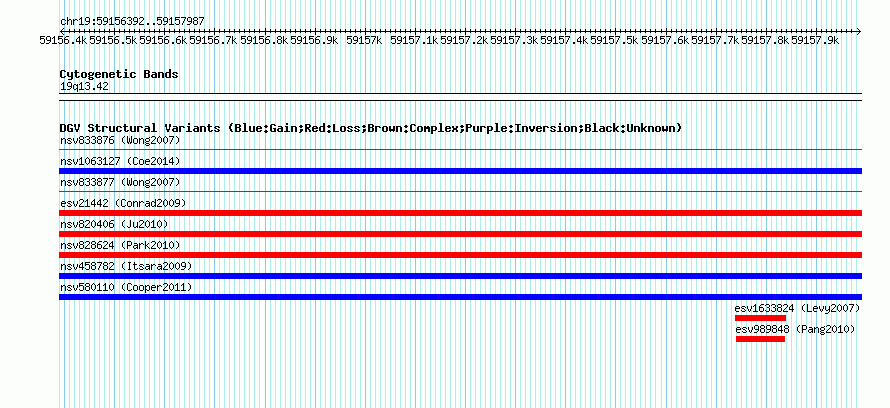Click the blue nsv1063127 gain bar
The height and width of the screenshot is (408, 890).
click(460, 171)
